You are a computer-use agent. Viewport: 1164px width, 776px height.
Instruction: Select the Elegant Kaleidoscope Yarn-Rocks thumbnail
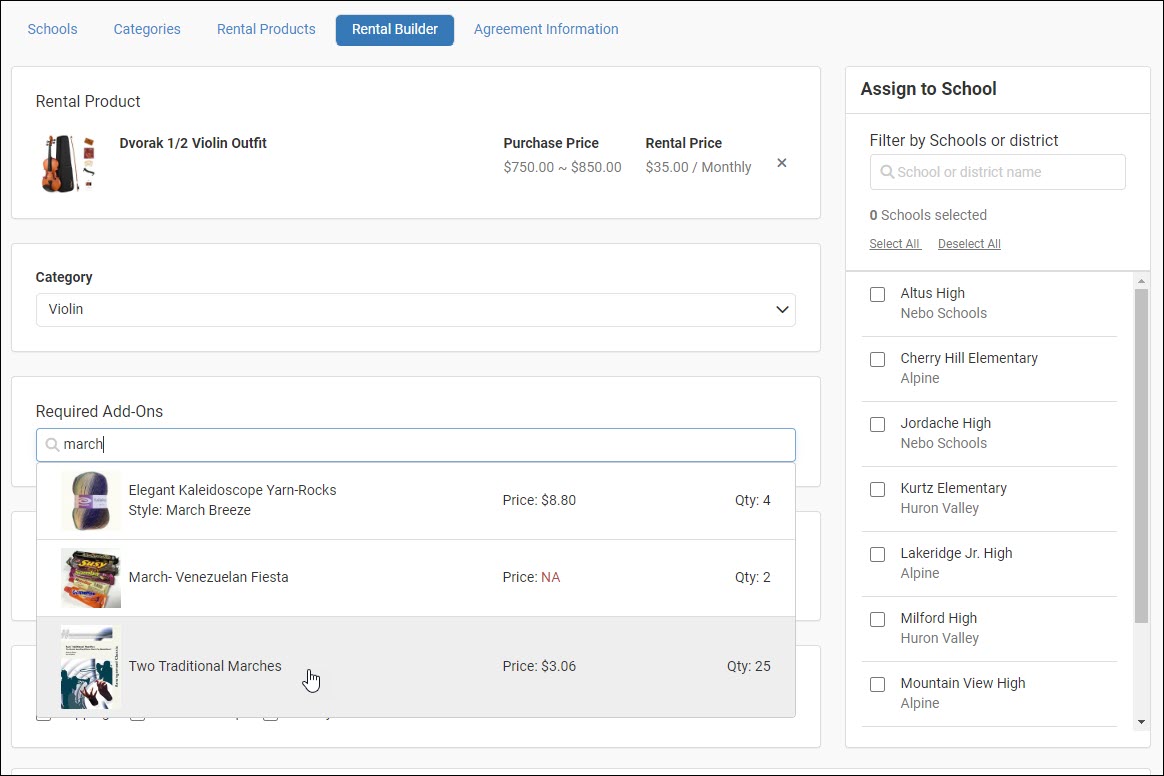91,500
